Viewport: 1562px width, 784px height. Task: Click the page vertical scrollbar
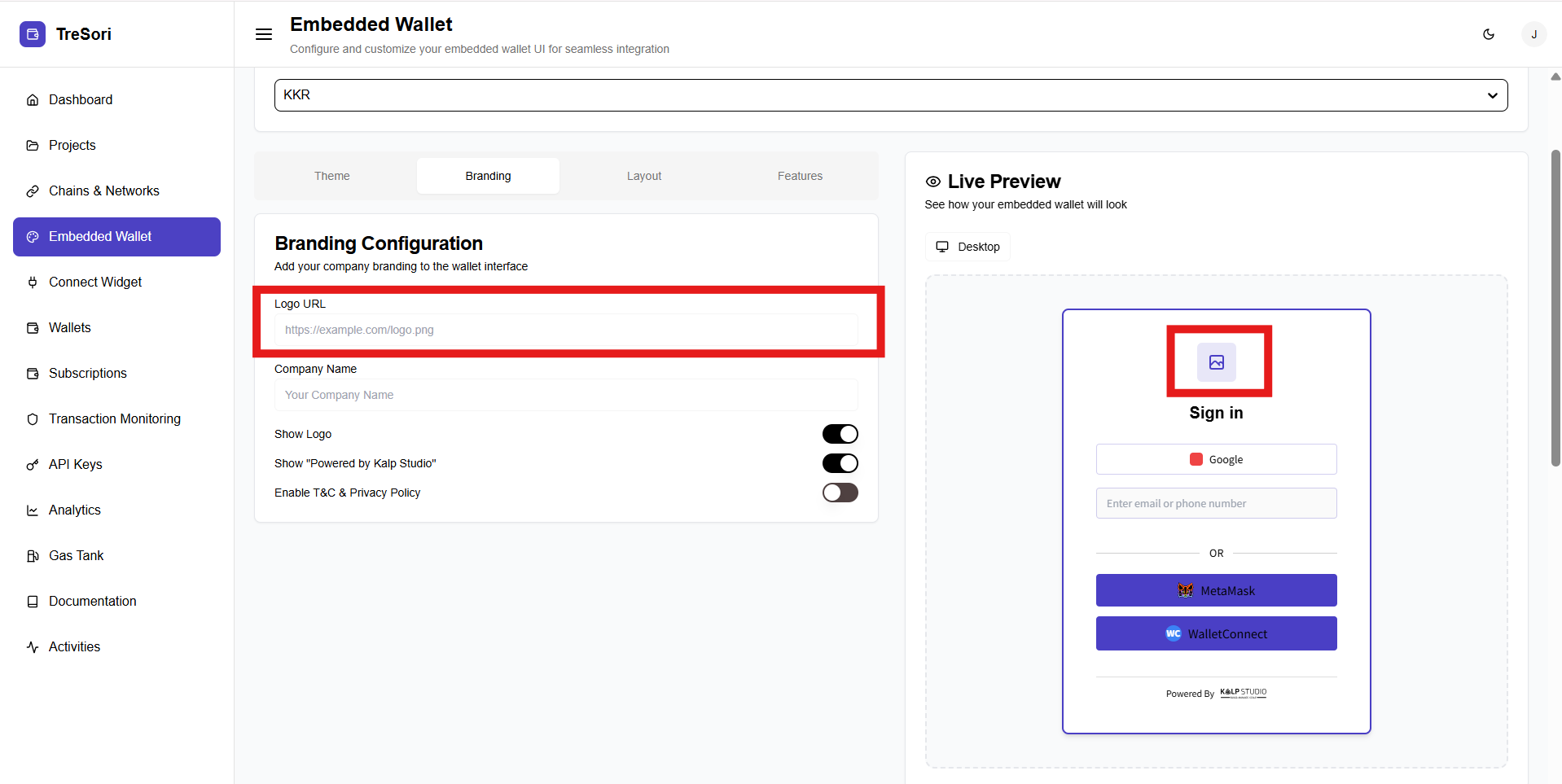point(1555,309)
